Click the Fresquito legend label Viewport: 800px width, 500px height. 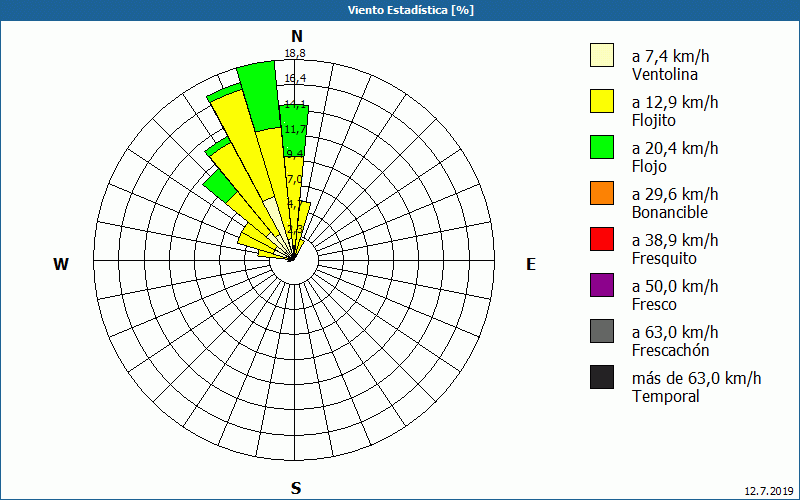click(664, 258)
